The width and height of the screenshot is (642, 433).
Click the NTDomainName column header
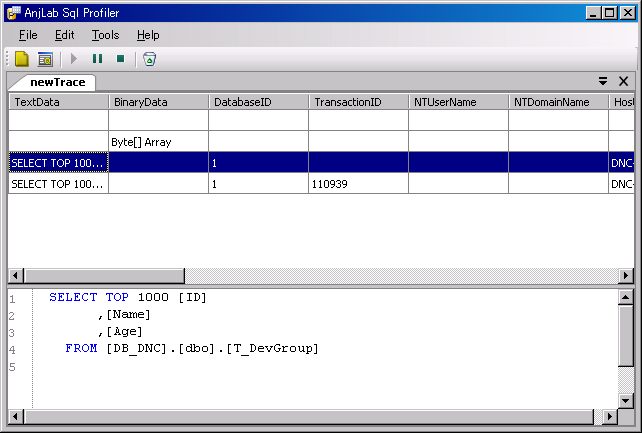pyautogui.click(x=558, y=102)
